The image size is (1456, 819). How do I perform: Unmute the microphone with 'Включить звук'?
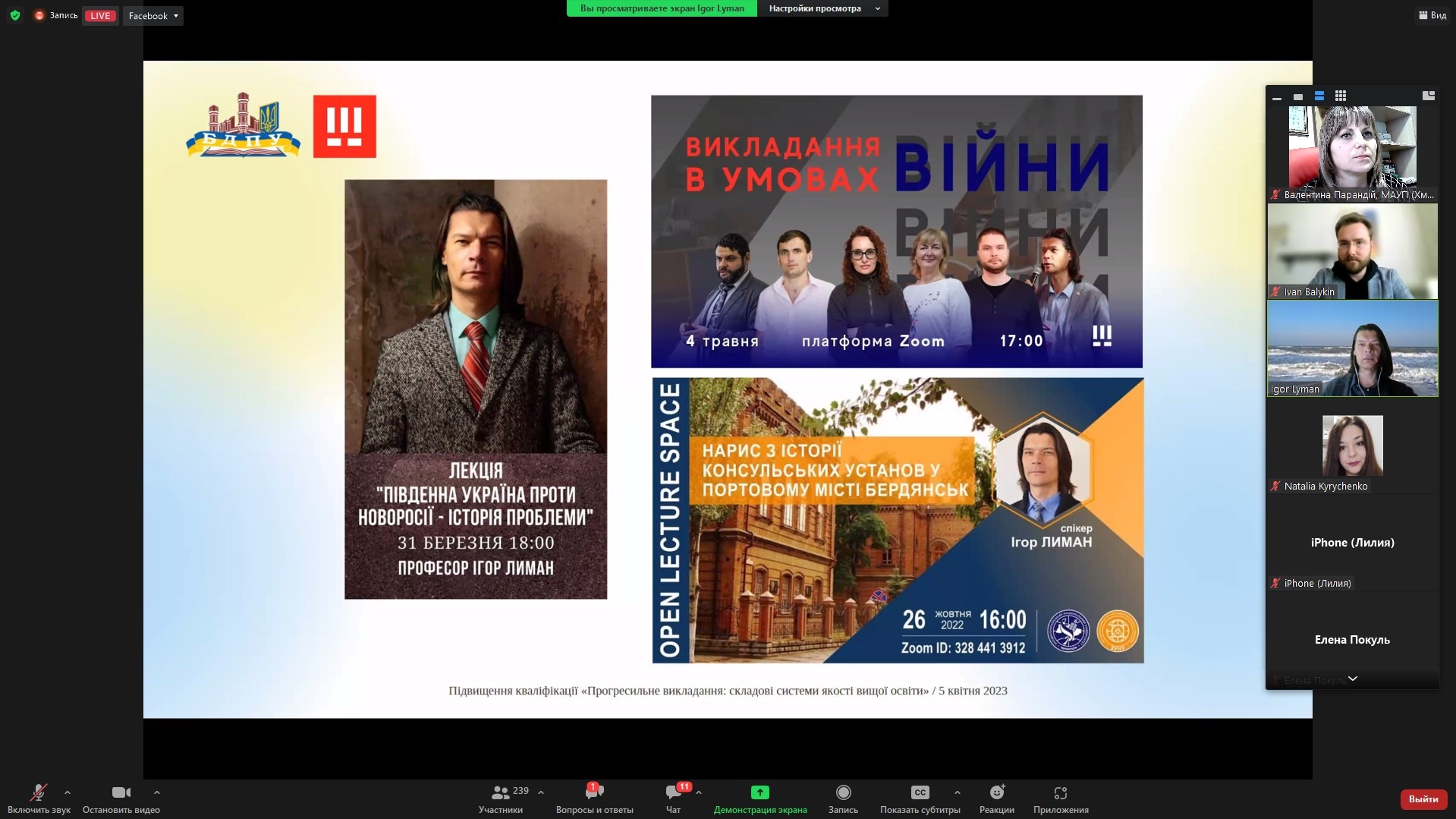tap(39, 799)
